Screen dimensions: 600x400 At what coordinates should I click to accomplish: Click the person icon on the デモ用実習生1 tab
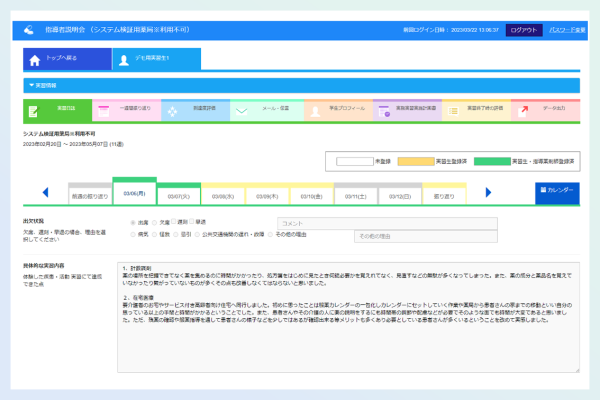click(x=125, y=60)
